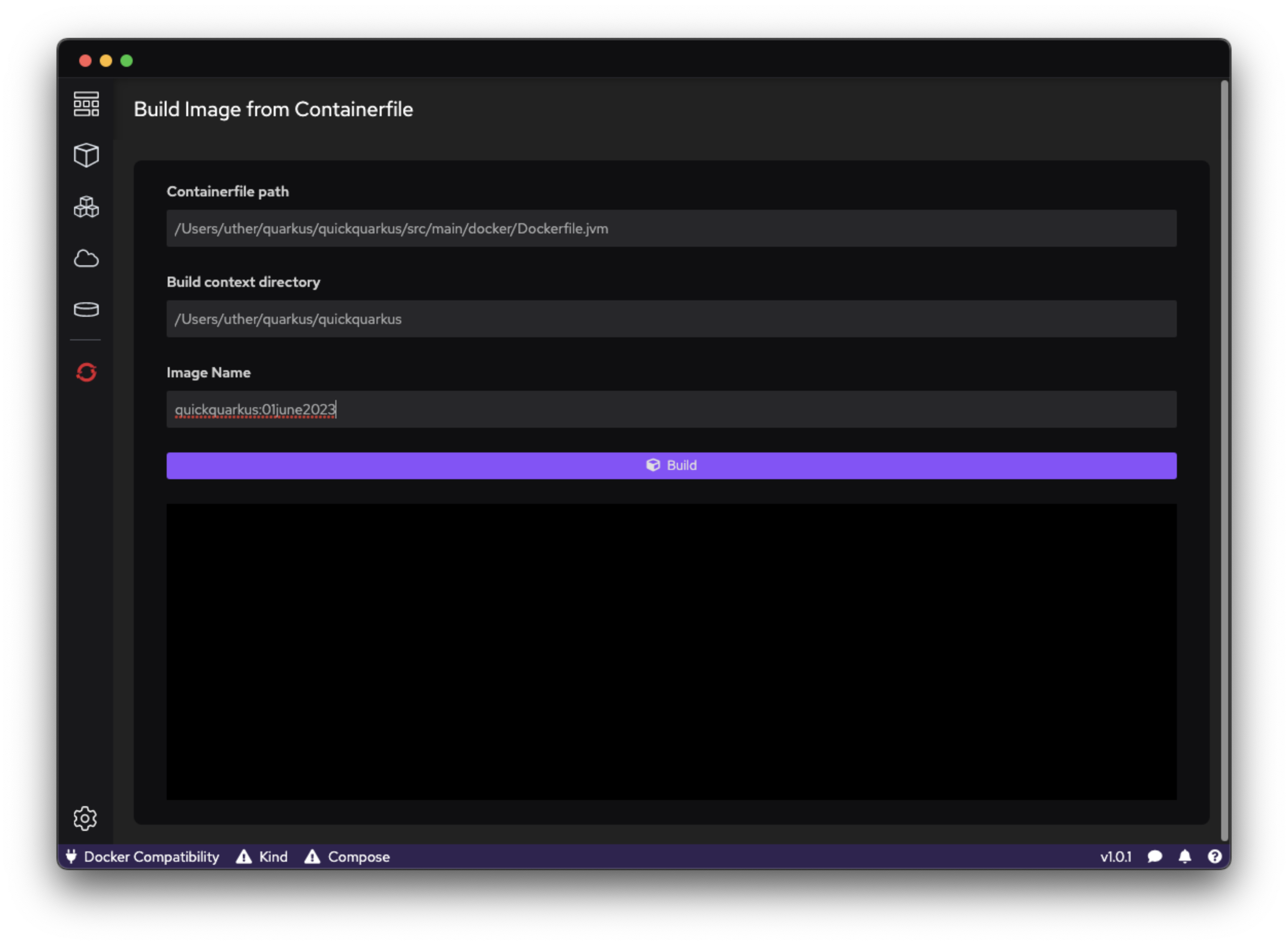Focus the Containerfile path field

[x=671, y=228]
